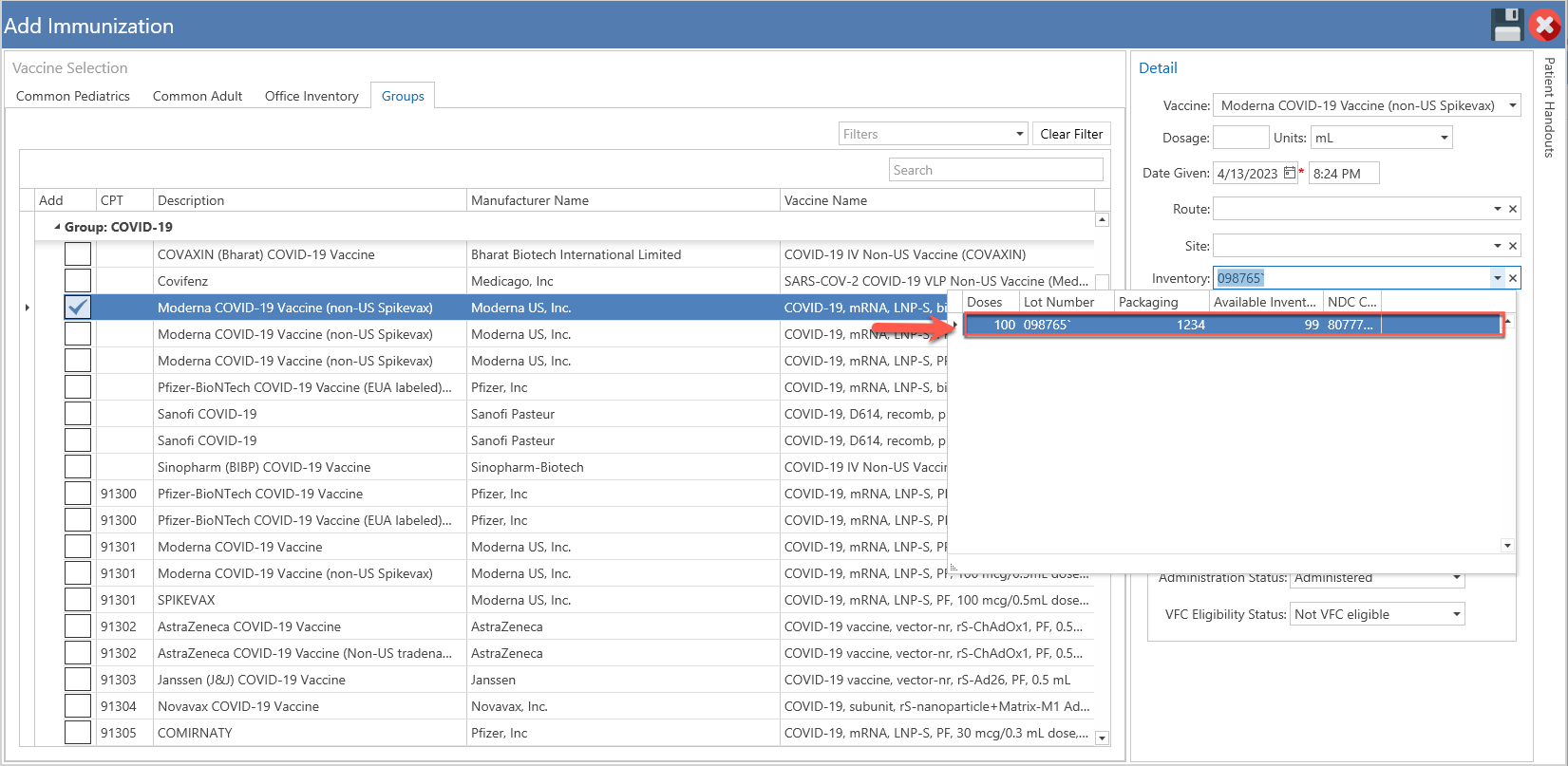The height and width of the screenshot is (766, 1568).
Task: Click the Janssen manufacturer cell
Action: pos(623,680)
